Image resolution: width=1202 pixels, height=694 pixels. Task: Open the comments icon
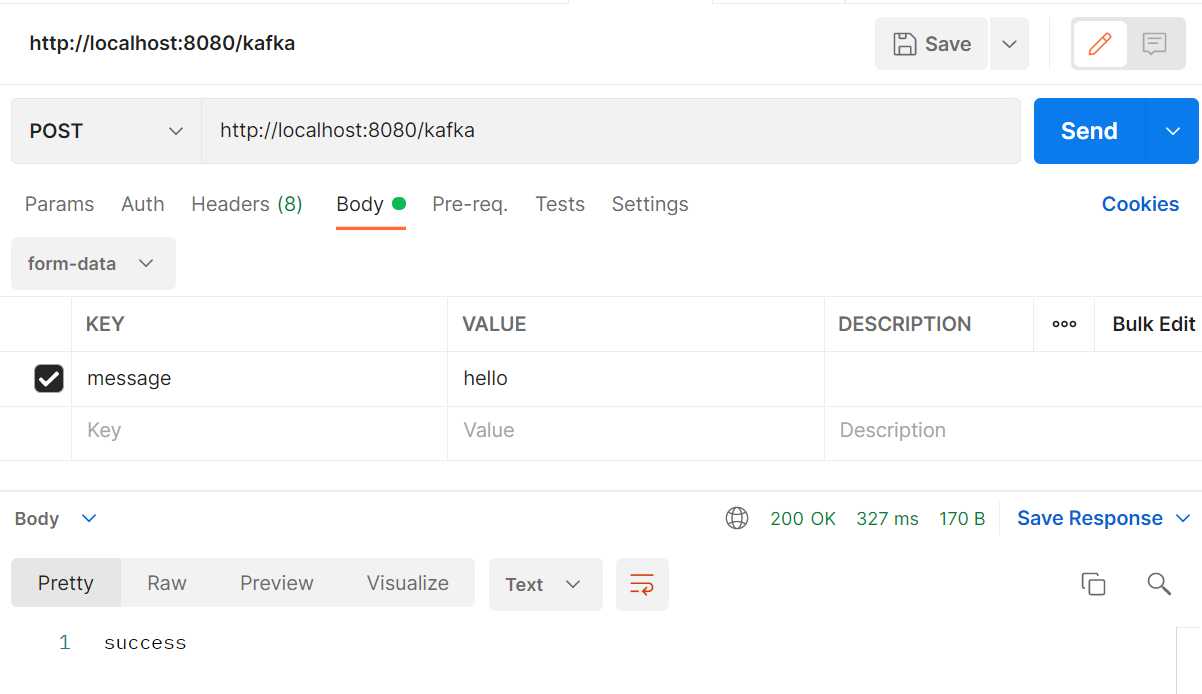[1155, 44]
